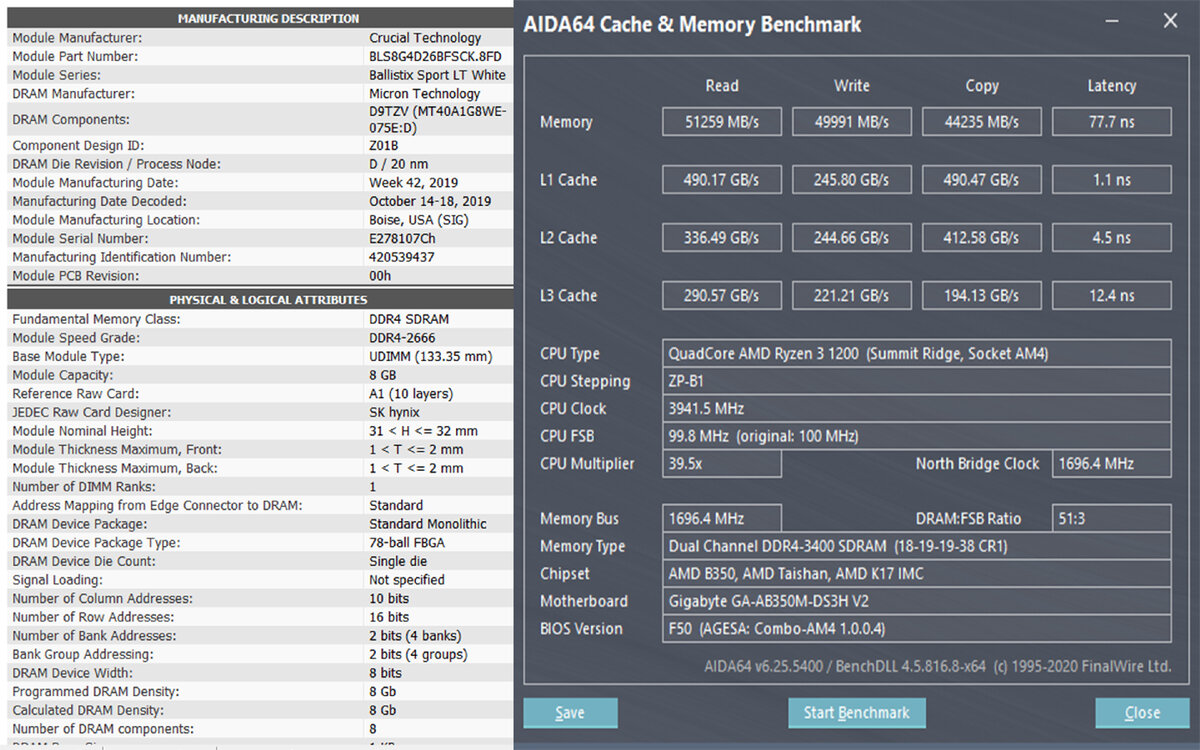
Task: Click the Close button at bottom right
Action: click(1142, 712)
